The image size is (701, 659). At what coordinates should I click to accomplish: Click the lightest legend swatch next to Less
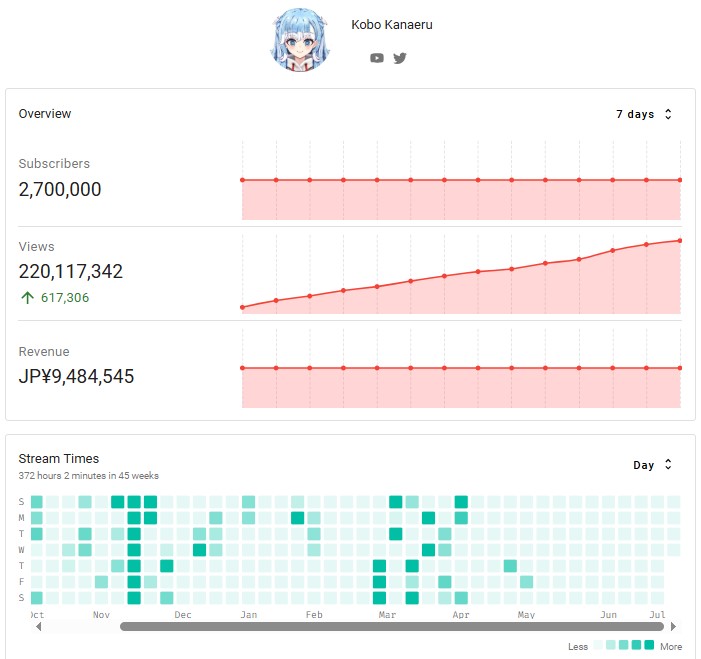[598, 645]
